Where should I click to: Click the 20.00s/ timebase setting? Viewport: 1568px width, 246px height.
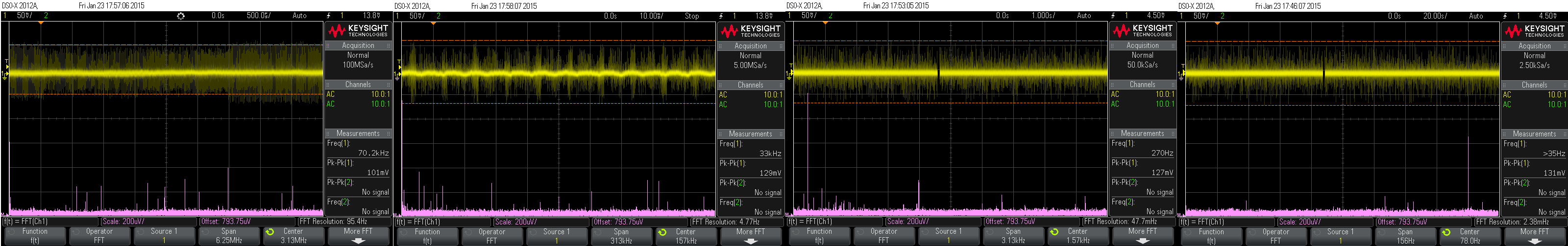(1435, 16)
